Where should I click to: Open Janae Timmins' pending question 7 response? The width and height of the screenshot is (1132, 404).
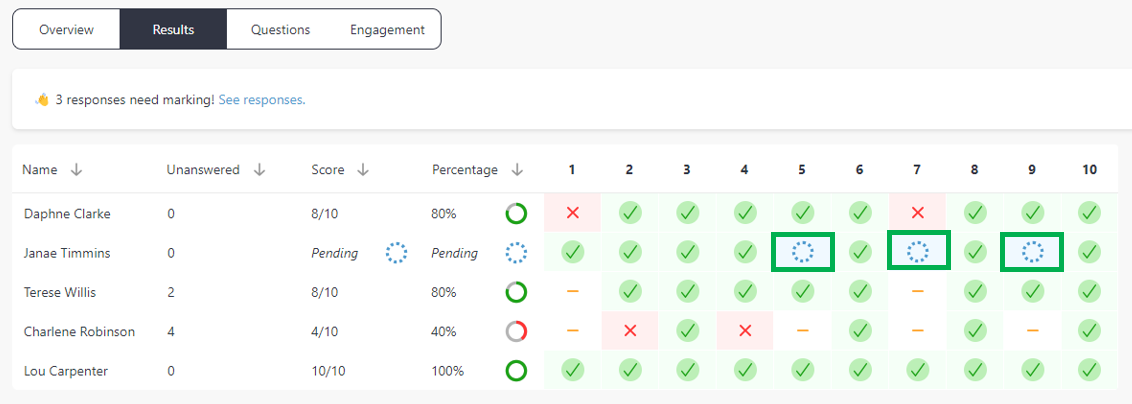[918, 252]
